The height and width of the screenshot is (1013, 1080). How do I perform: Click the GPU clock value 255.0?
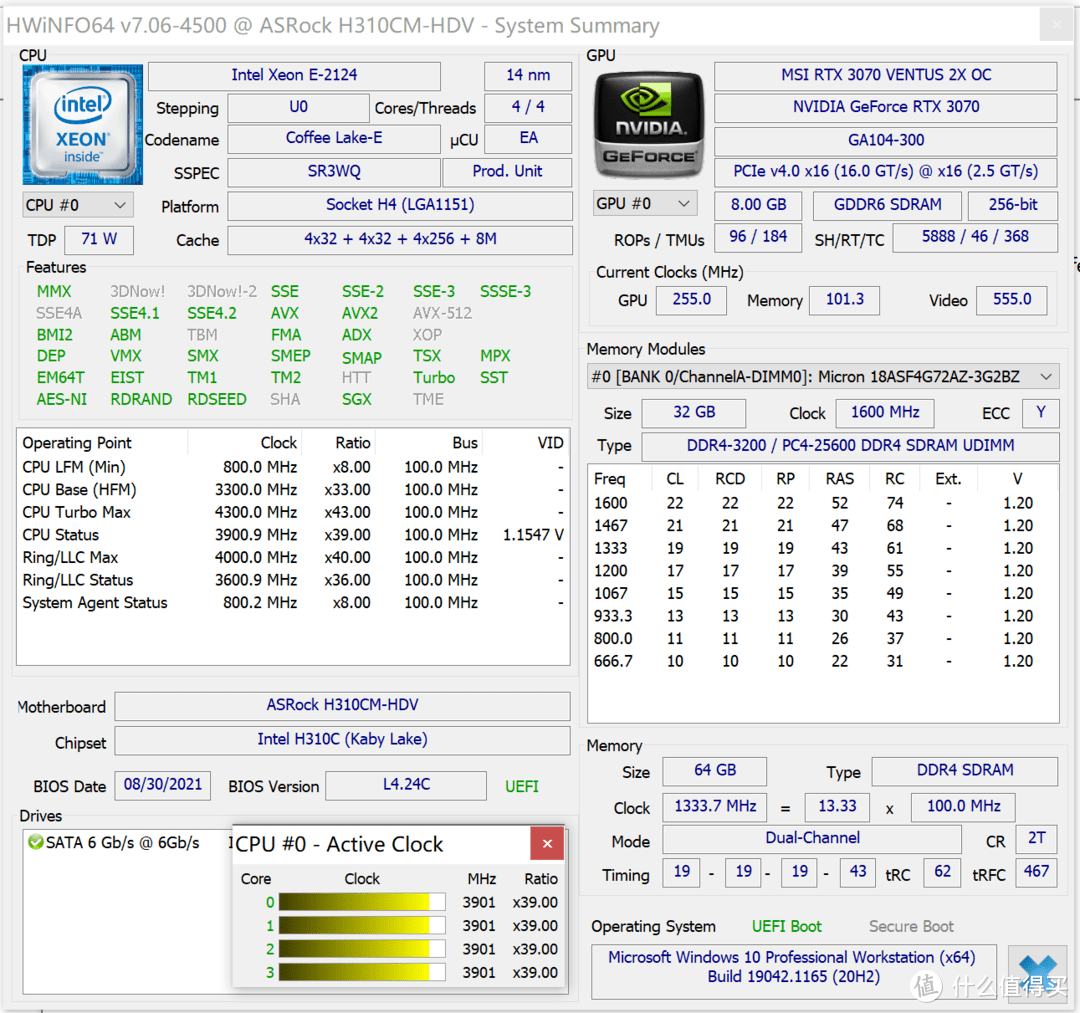pos(692,300)
